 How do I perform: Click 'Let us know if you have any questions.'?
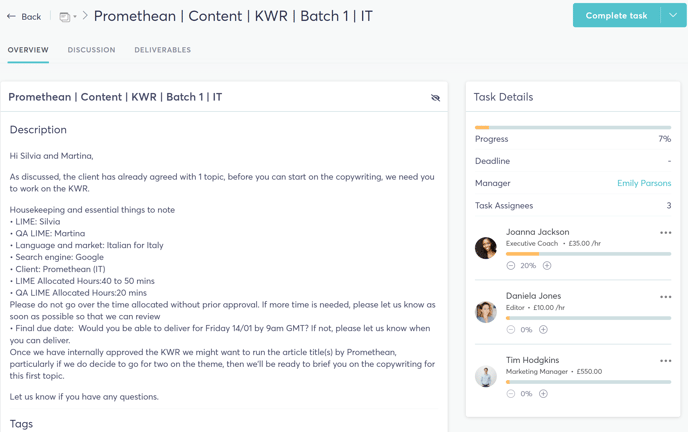pos(84,396)
